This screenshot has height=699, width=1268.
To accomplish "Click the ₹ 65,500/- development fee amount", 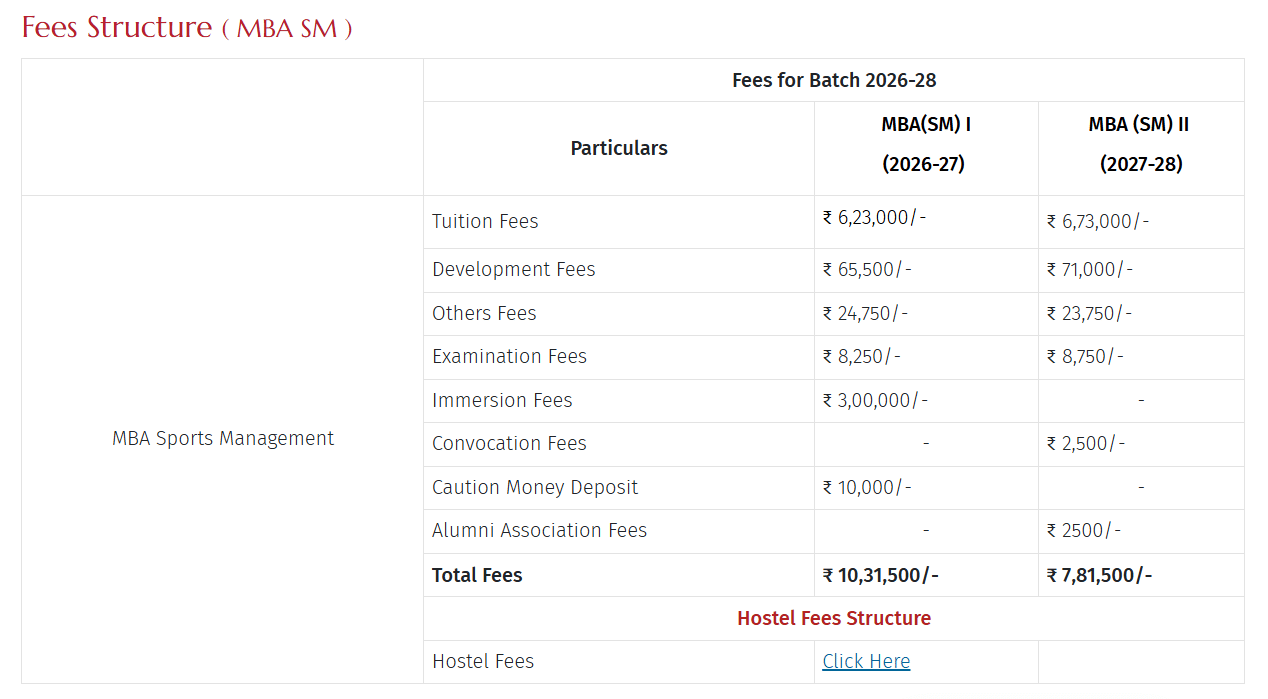I will 866,270.
